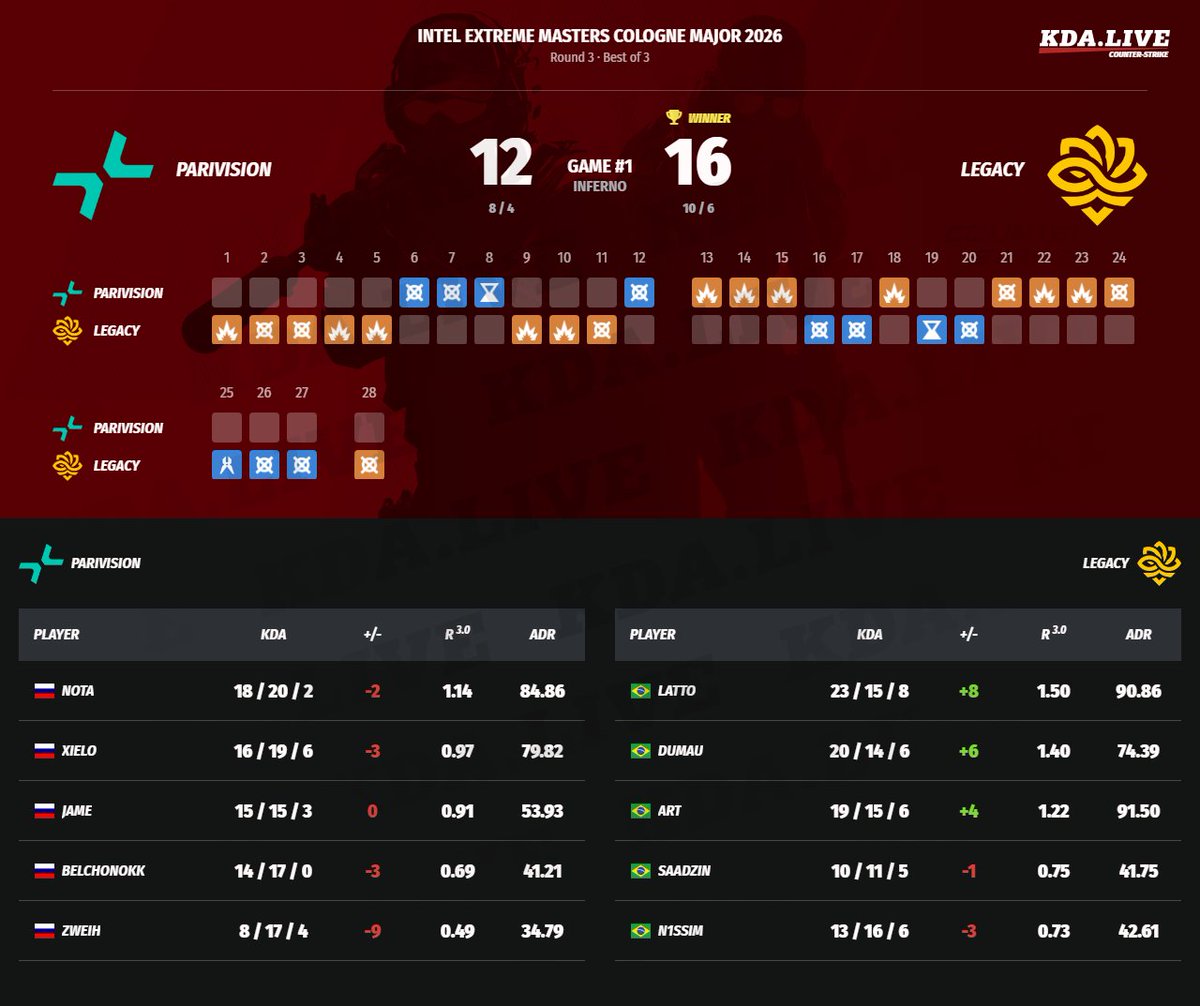Click the large golden Legacy team logo
1200x1006 pixels.
tap(1097, 175)
